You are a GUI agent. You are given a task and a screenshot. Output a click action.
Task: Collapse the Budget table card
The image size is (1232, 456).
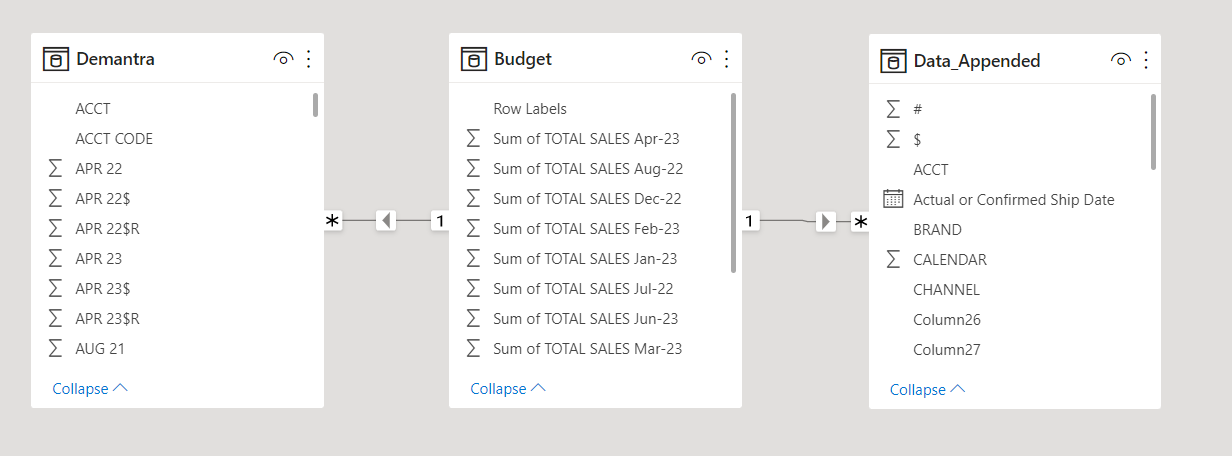(508, 388)
